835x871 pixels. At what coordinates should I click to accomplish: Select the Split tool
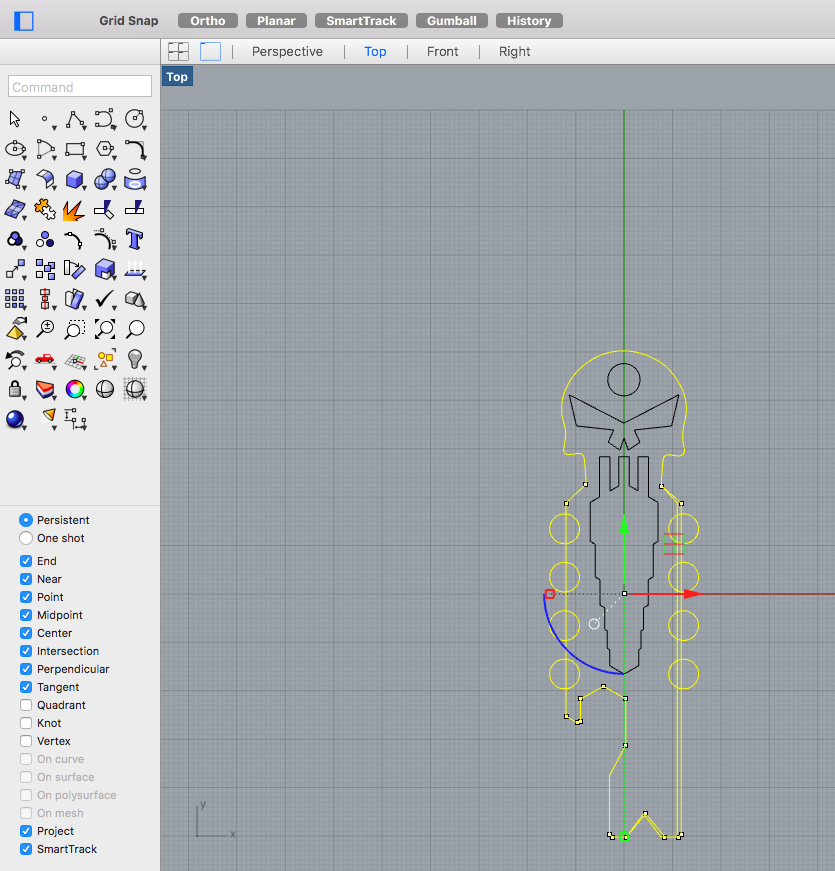pos(134,208)
